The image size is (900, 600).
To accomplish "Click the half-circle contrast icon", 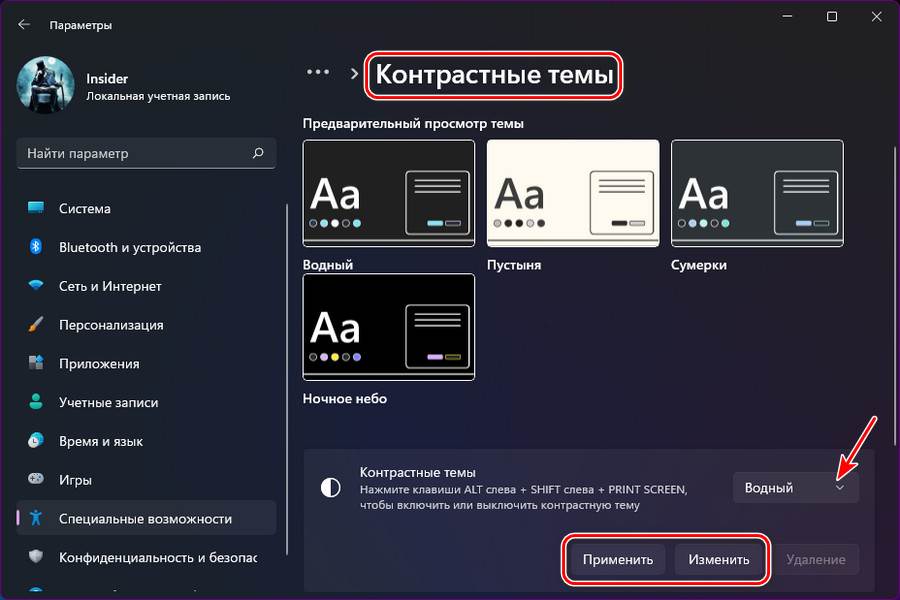I will pyautogui.click(x=331, y=488).
